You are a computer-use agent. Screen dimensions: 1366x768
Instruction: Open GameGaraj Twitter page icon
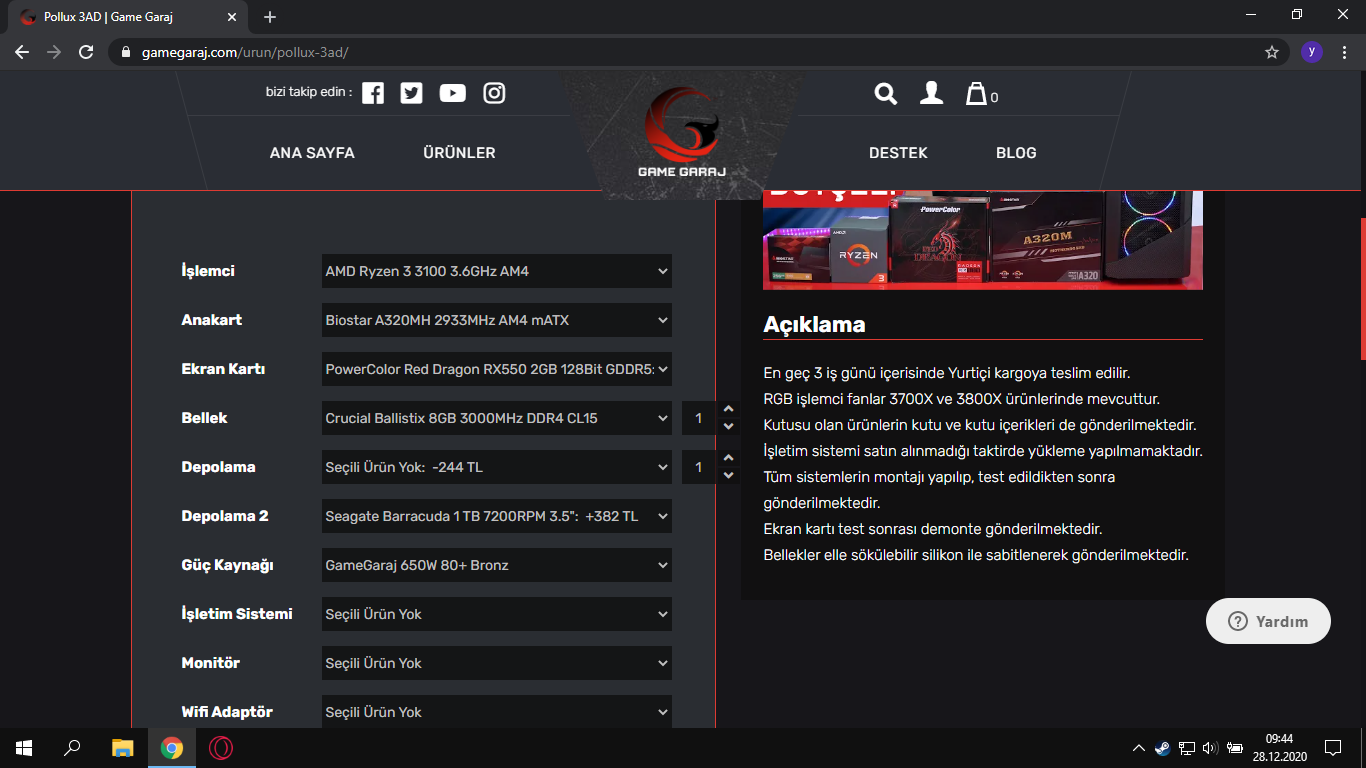tap(411, 93)
